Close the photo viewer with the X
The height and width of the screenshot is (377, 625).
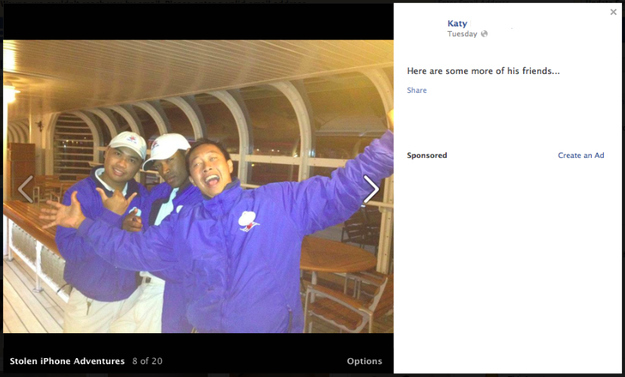click(x=613, y=12)
